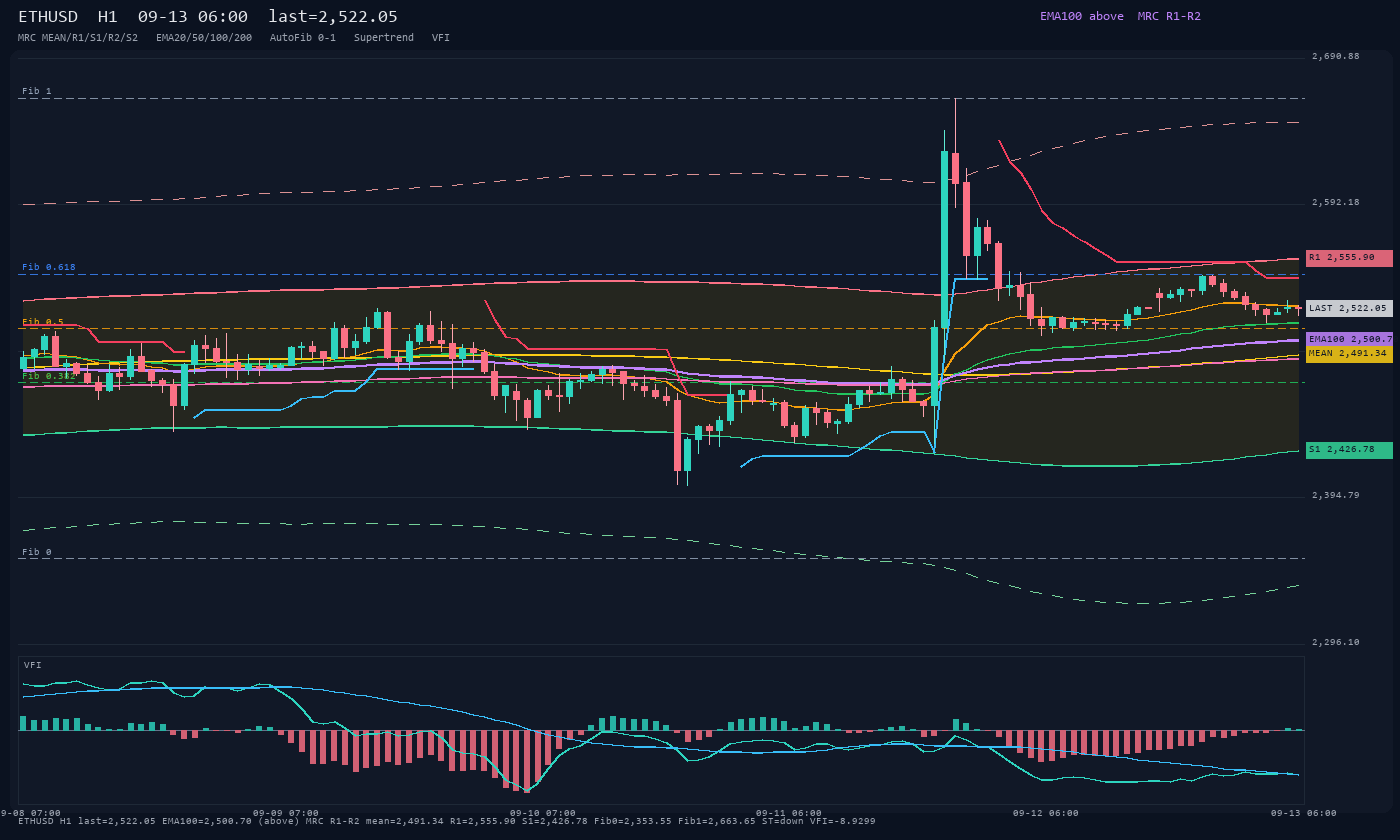Click the 'EMA100 above' status text

tap(1082, 16)
